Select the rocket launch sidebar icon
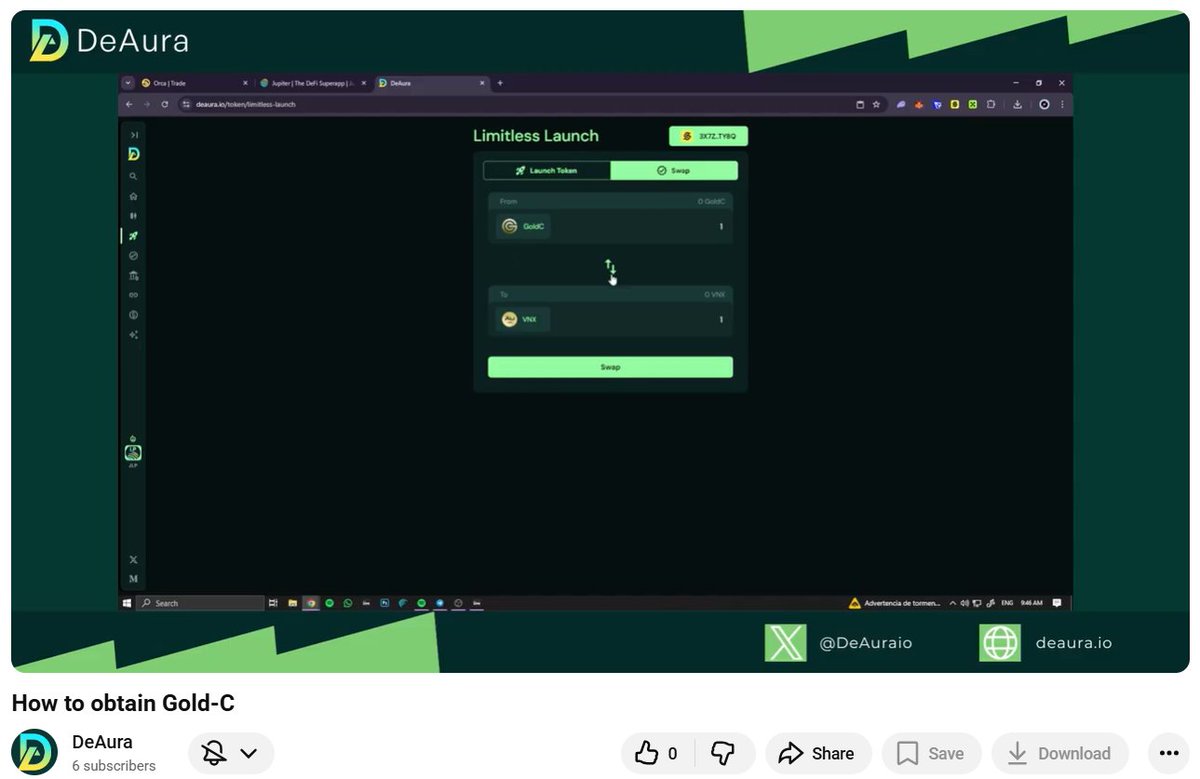Screen dimensions: 1200x779 134,236
